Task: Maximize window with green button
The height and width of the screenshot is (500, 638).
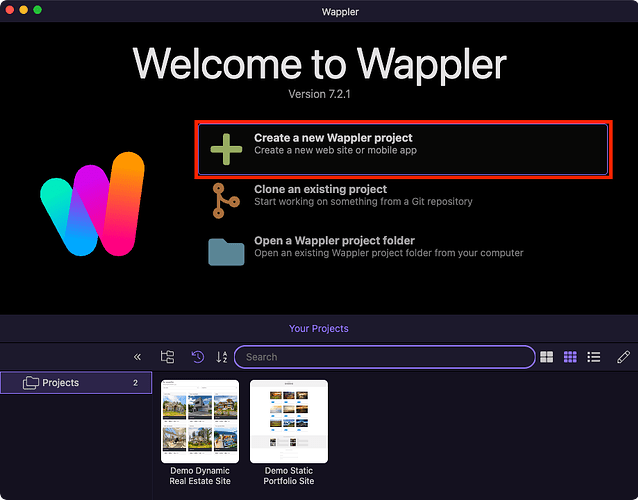Action: coord(37,10)
